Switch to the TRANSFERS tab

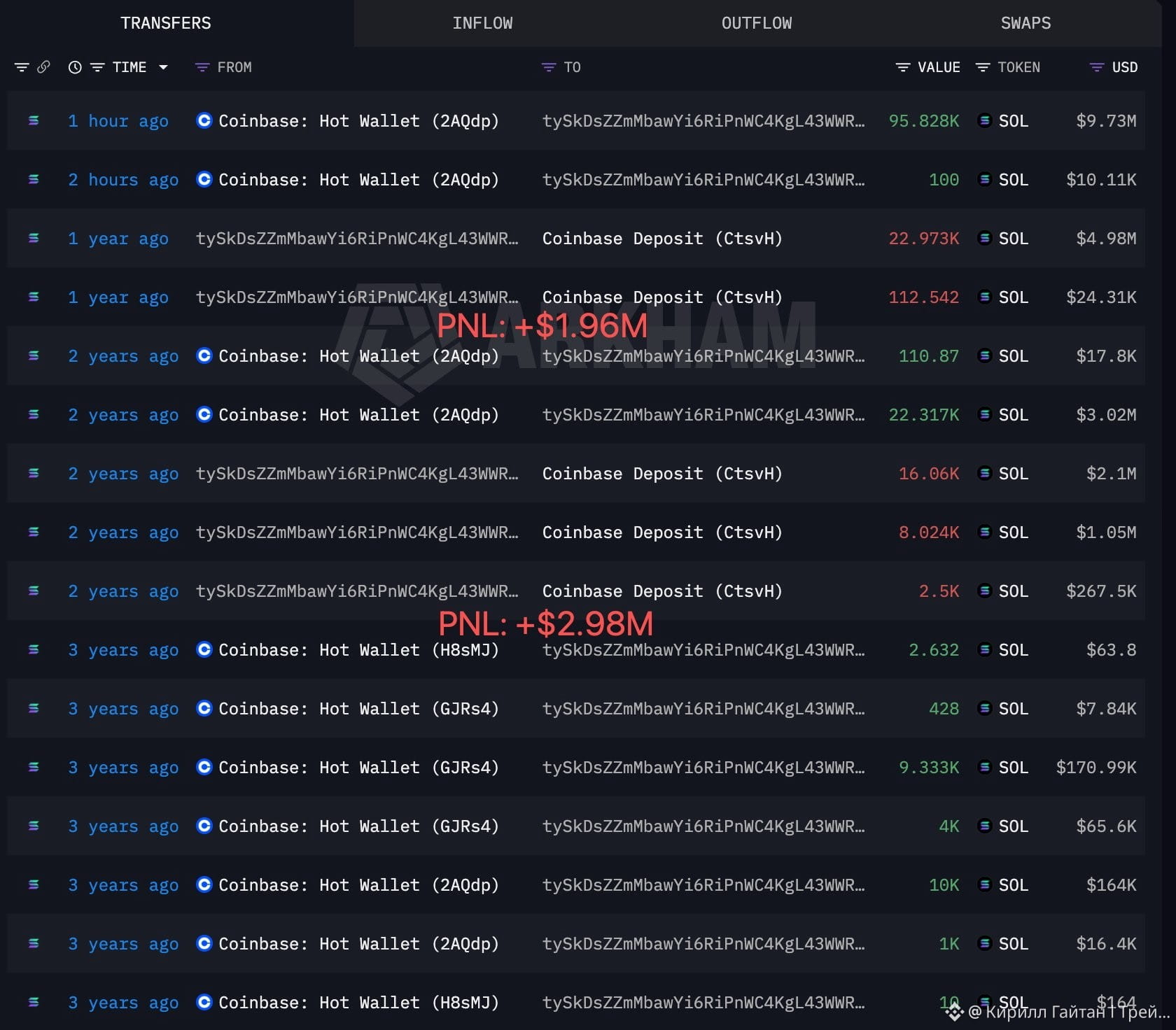pyautogui.click(x=166, y=23)
